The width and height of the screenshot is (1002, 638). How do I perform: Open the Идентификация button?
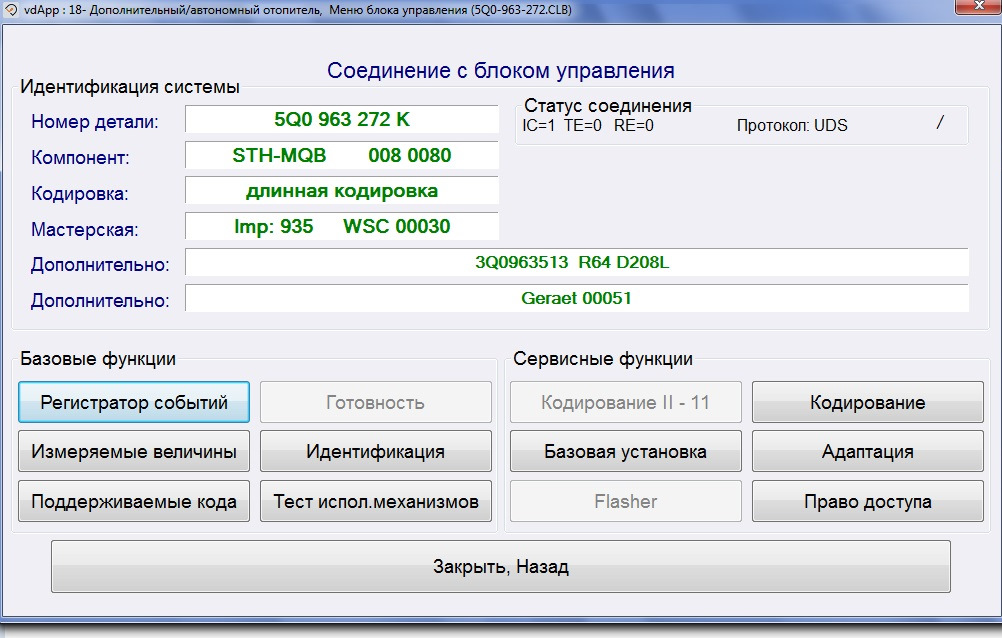376,451
